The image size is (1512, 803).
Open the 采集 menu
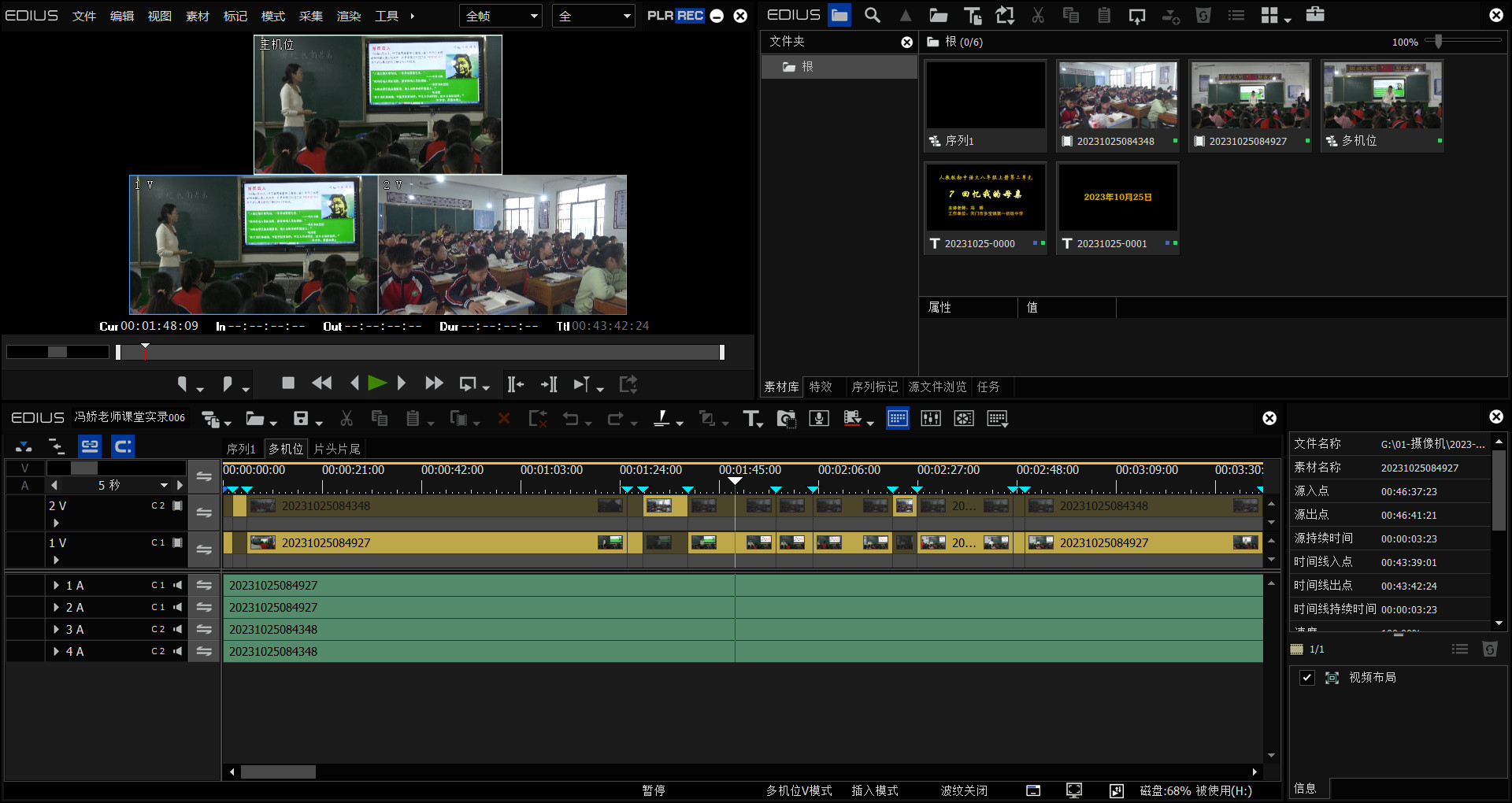(311, 16)
